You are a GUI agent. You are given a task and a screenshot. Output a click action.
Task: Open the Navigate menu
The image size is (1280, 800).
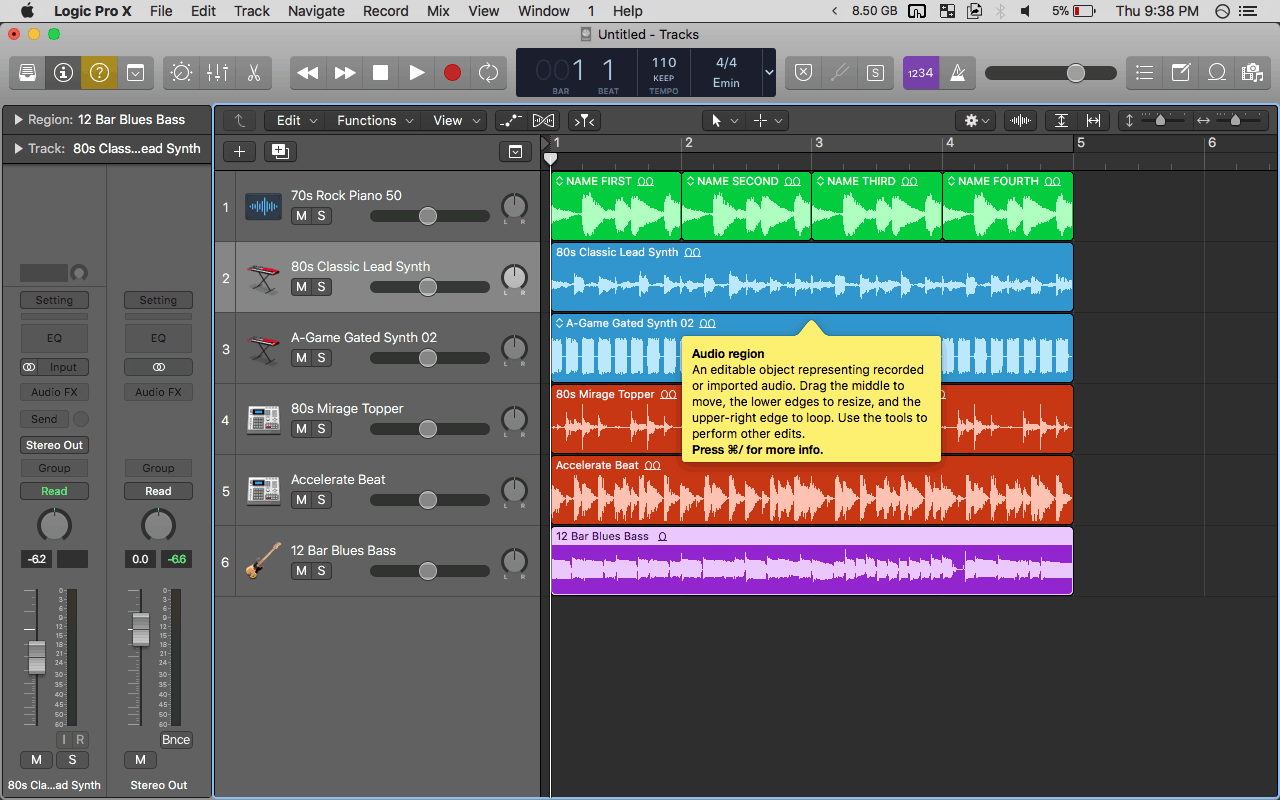(316, 11)
